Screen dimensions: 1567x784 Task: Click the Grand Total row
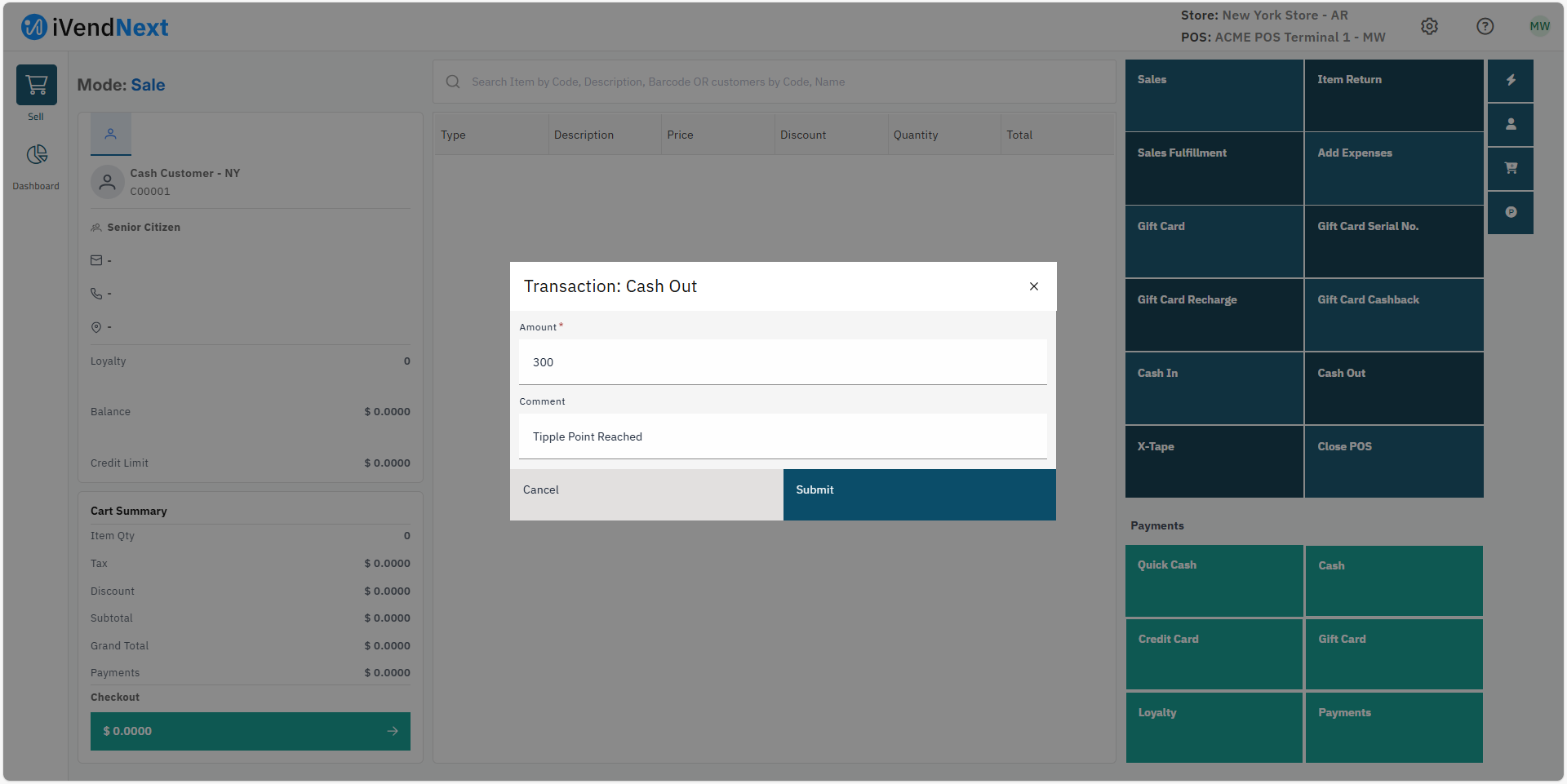(251, 646)
